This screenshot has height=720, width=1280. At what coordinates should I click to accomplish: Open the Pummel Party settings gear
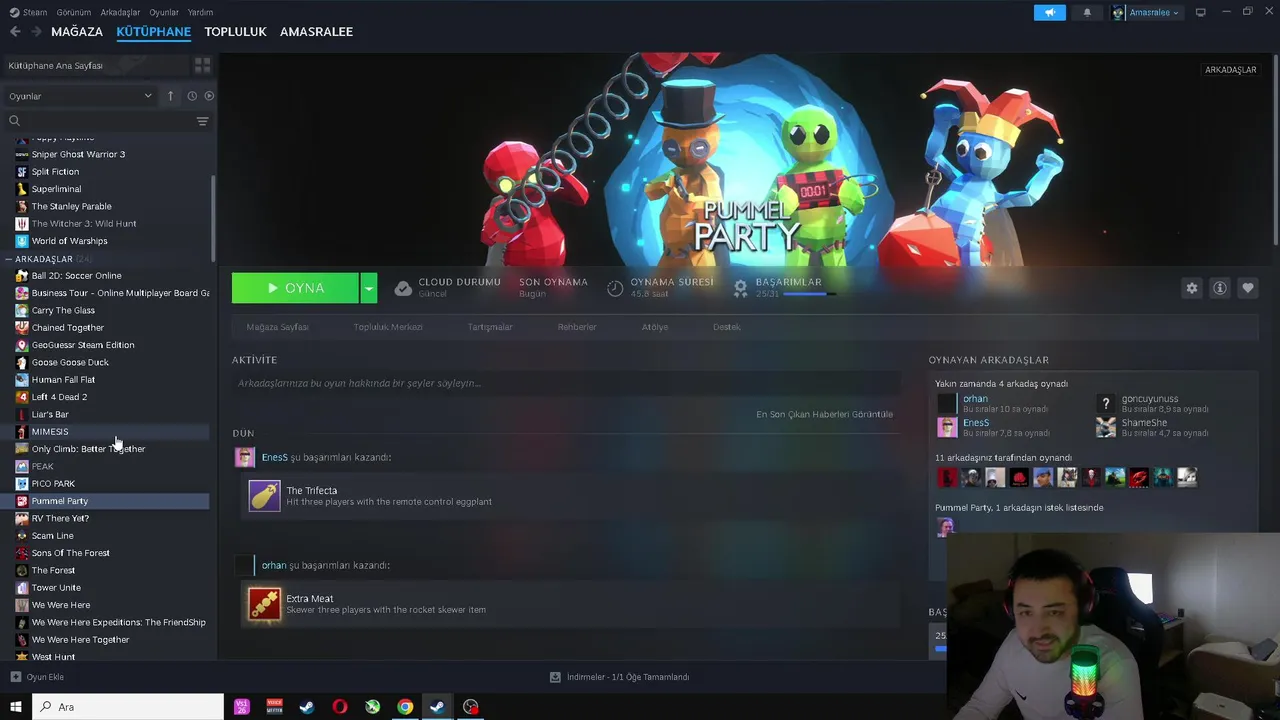(x=1191, y=288)
